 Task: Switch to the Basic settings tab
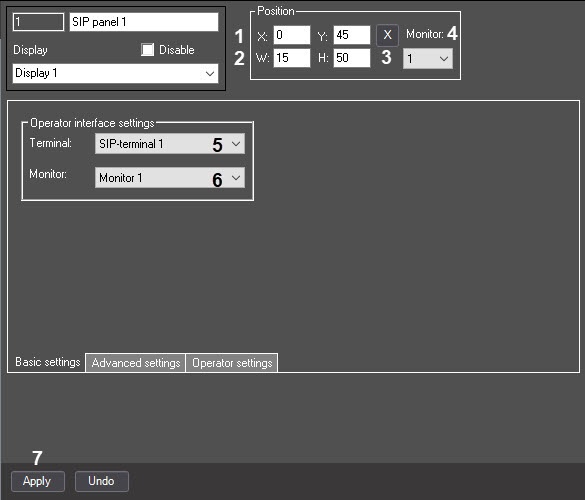(47, 362)
